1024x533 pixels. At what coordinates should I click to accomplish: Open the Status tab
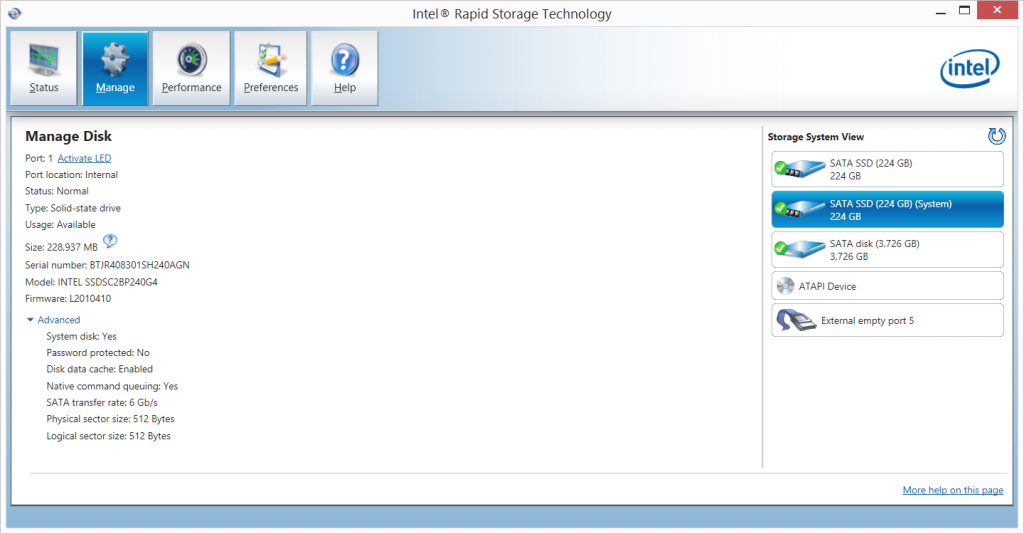pyautogui.click(x=44, y=68)
